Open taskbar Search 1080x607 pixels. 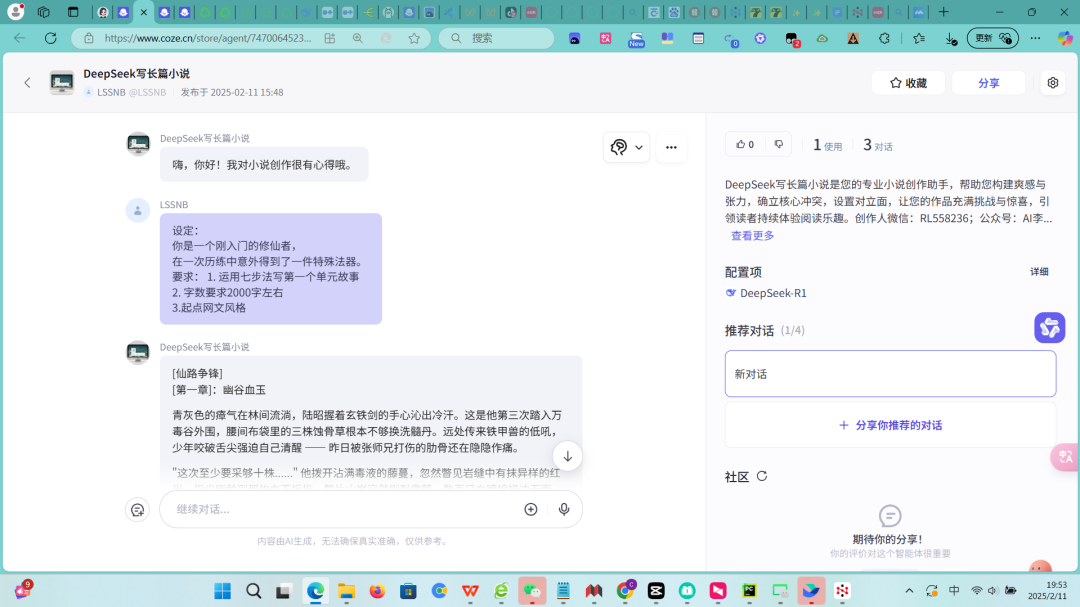click(x=253, y=590)
